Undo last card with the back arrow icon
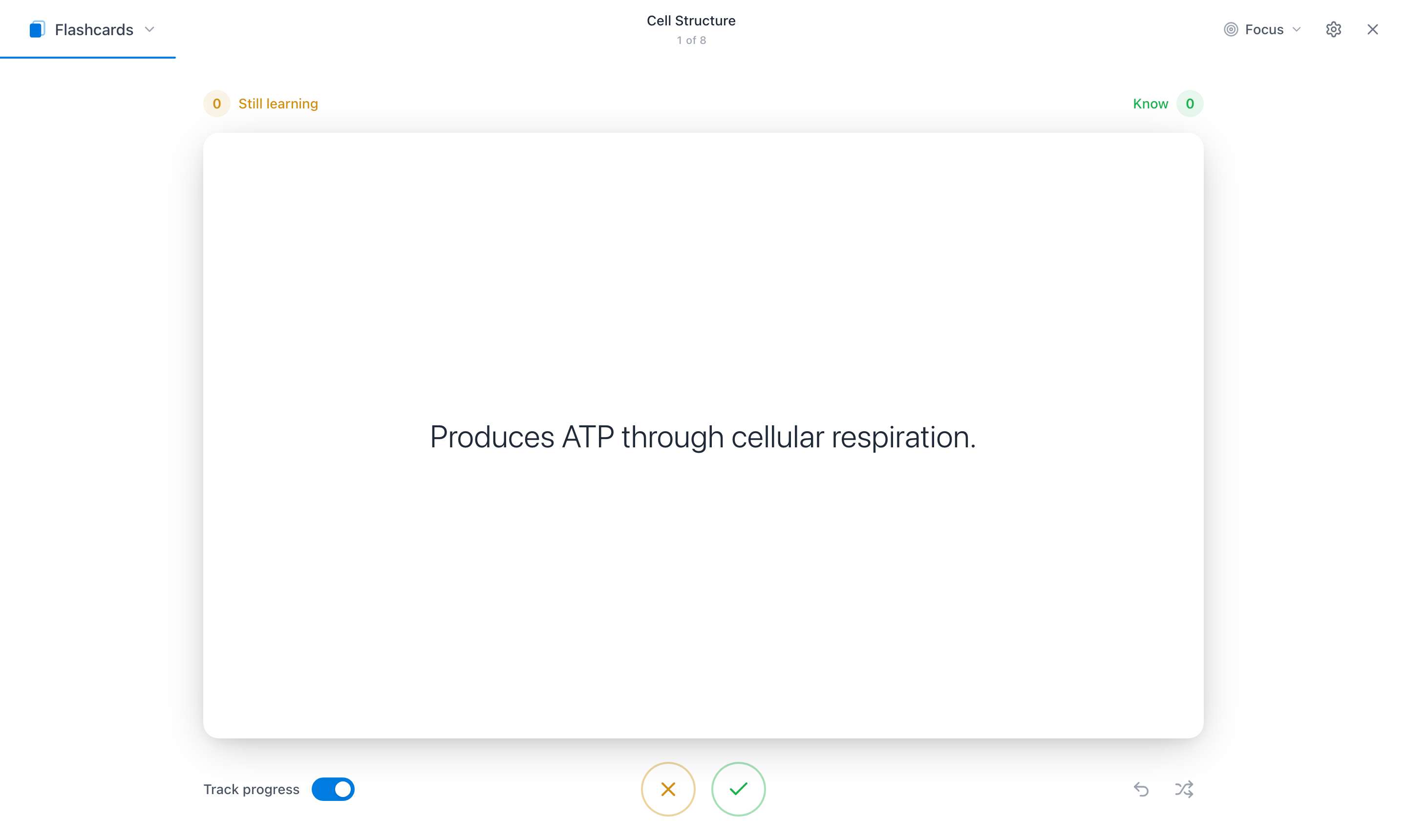This screenshot has height=840, width=1407. [1141, 789]
